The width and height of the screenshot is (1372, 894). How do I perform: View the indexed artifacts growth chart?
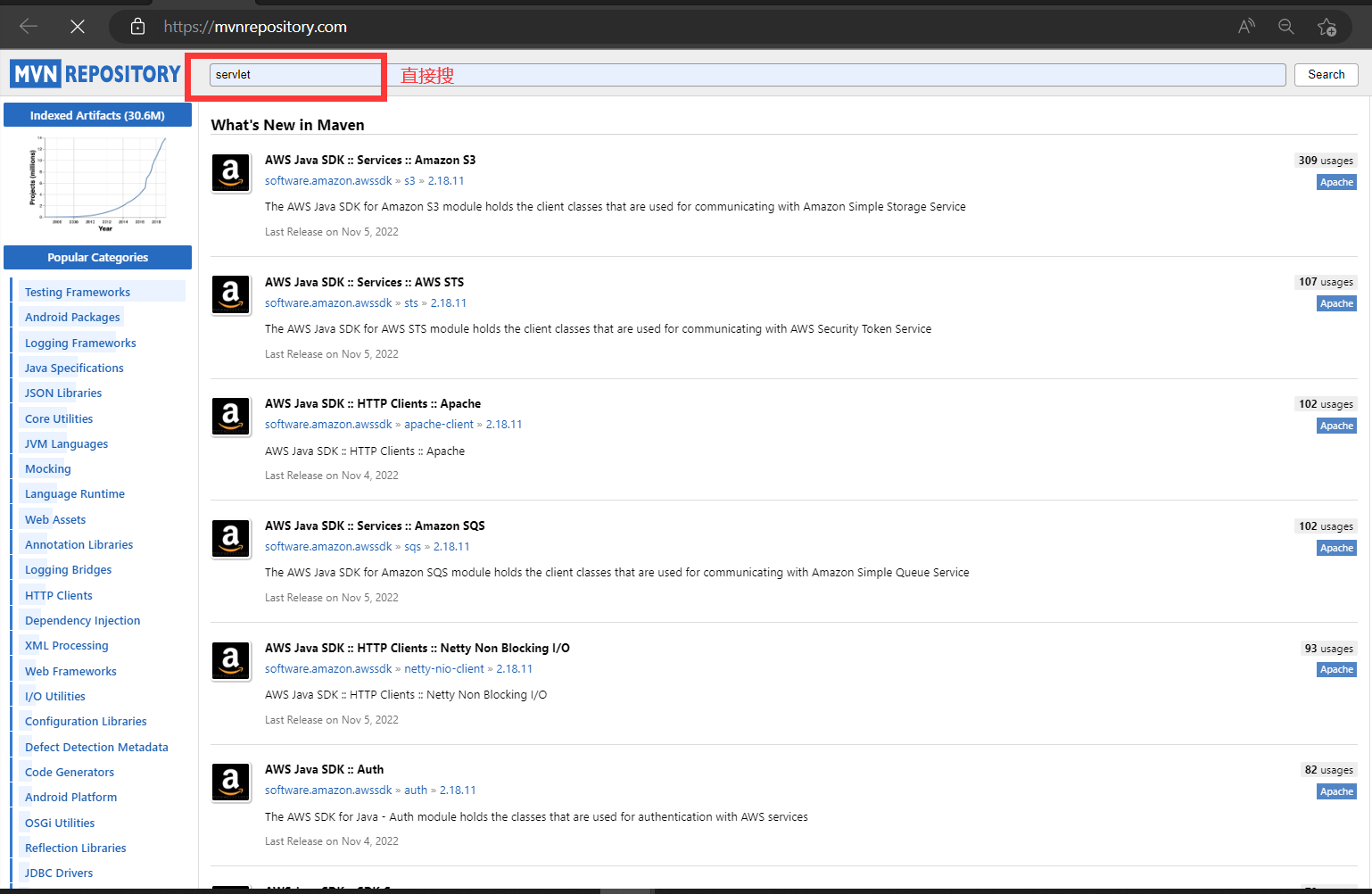(x=97, y=184)
